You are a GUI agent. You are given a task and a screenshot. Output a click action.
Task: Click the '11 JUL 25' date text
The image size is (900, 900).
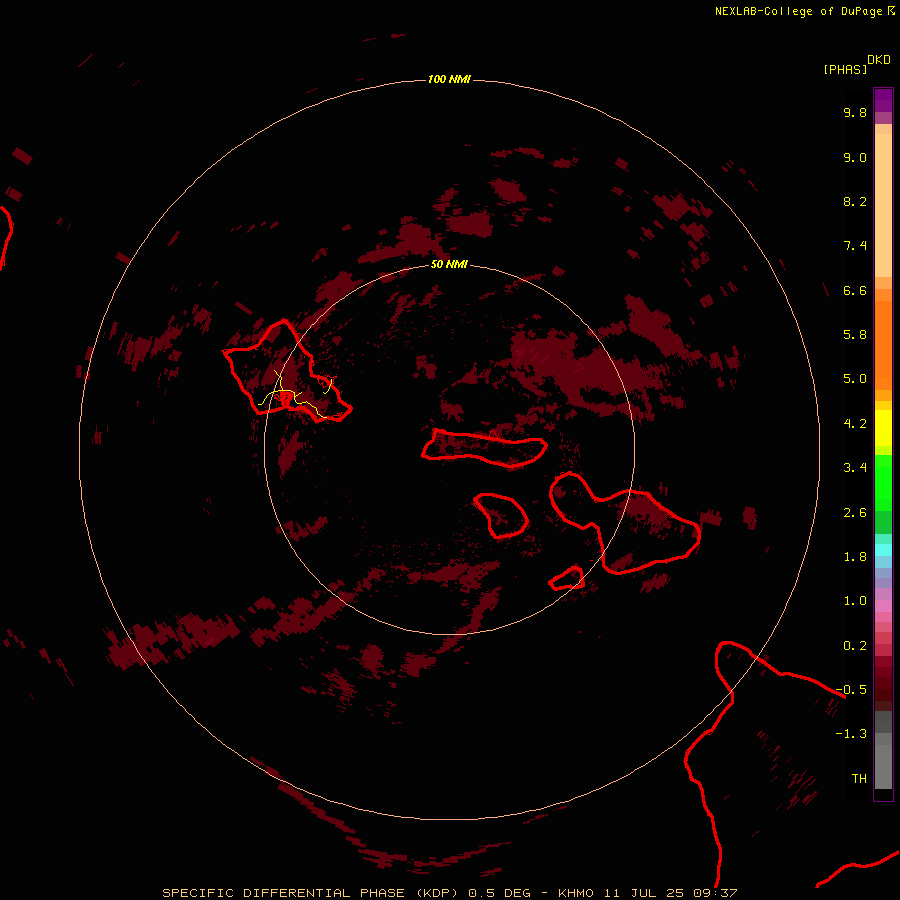point(645,893)
